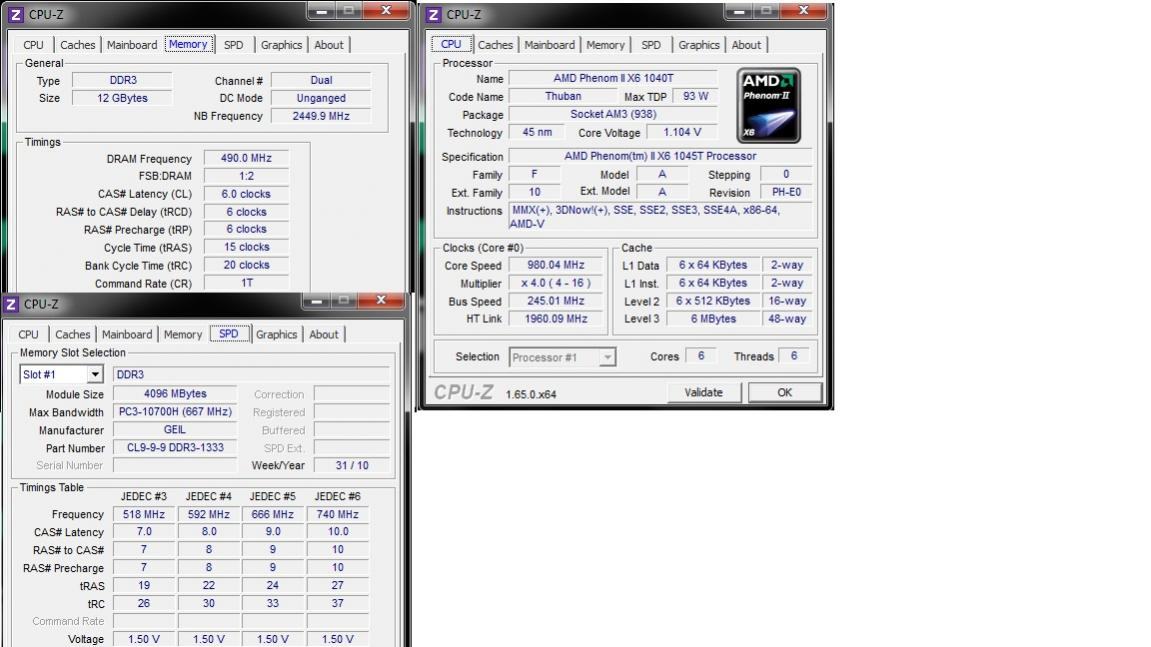Click the memory Size field 12 GBytes
The width and height of the screenshot is (1151, 647).
tap(122, 98)
